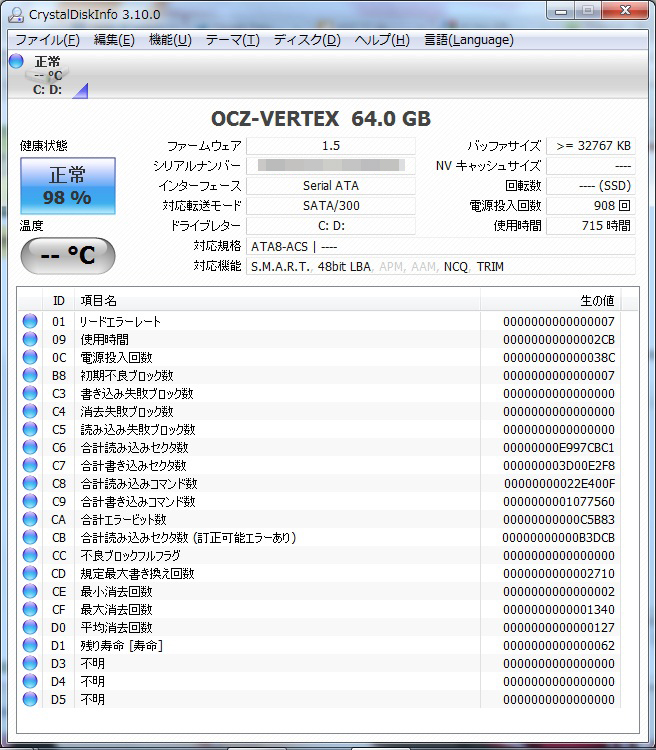Screen dimensions: 656x750
Task: Open the ファイル(F) menu
Action: coord(47,40)
